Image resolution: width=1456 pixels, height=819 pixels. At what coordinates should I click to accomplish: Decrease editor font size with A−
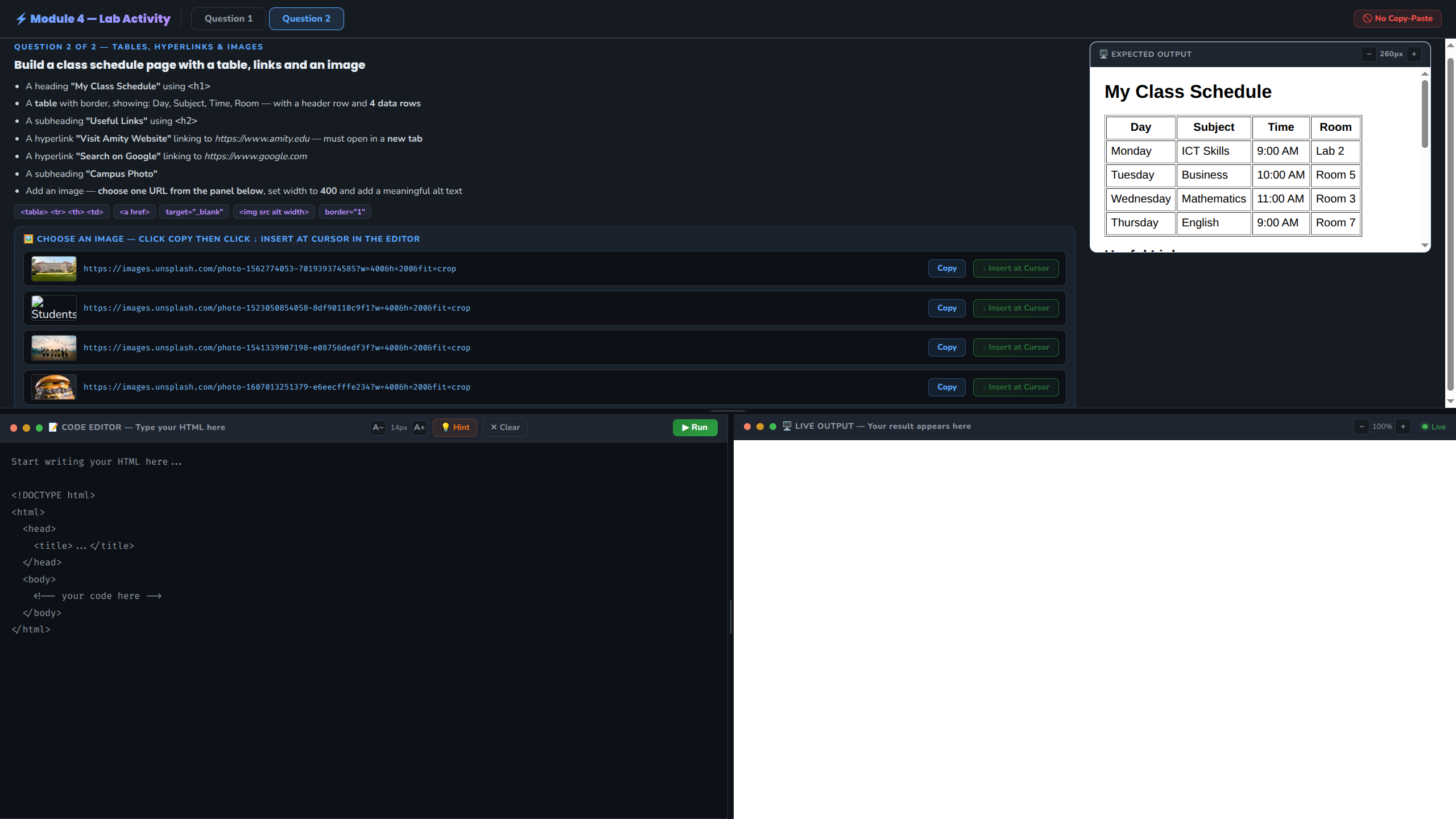(378, 427)
